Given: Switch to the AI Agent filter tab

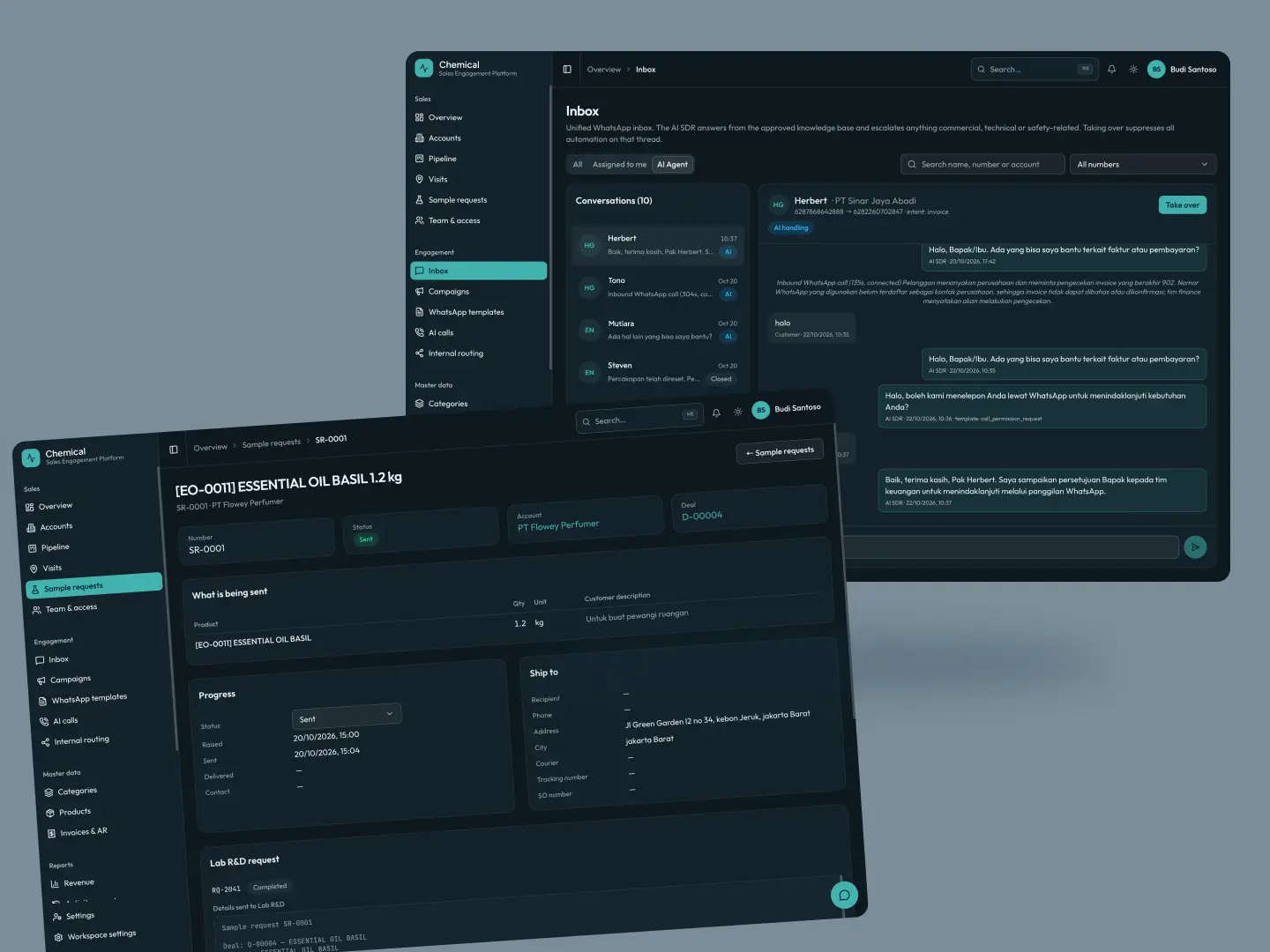Looking at the screenshot, I should tap(672, 165).
